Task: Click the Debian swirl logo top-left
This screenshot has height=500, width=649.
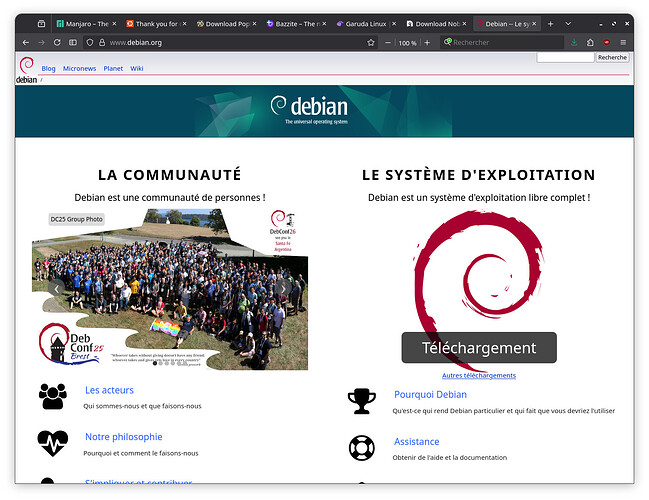Action: pos(26,68)
